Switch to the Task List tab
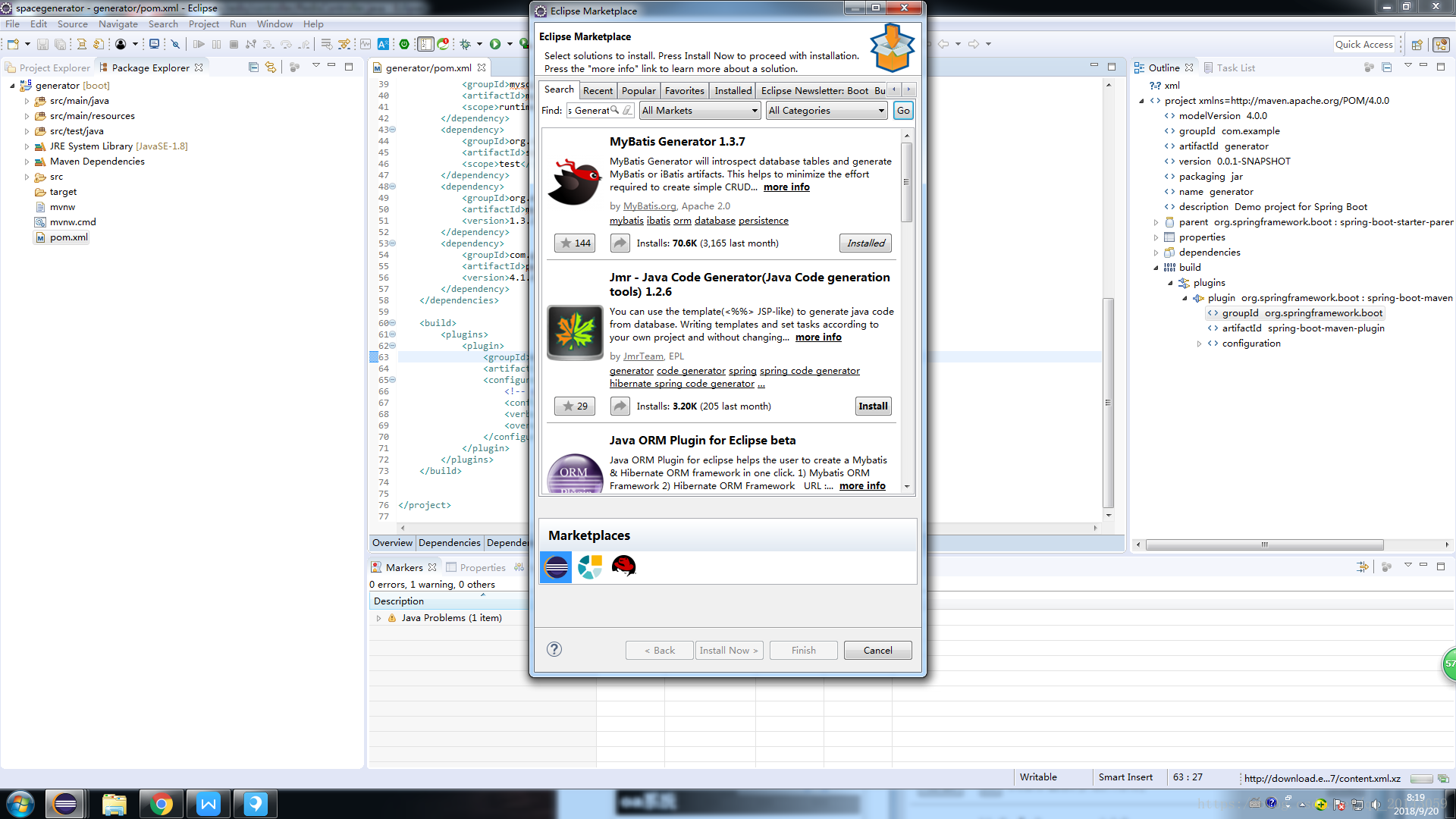The height and width of the screenshot is (819, 1456). coord(1228,67)
